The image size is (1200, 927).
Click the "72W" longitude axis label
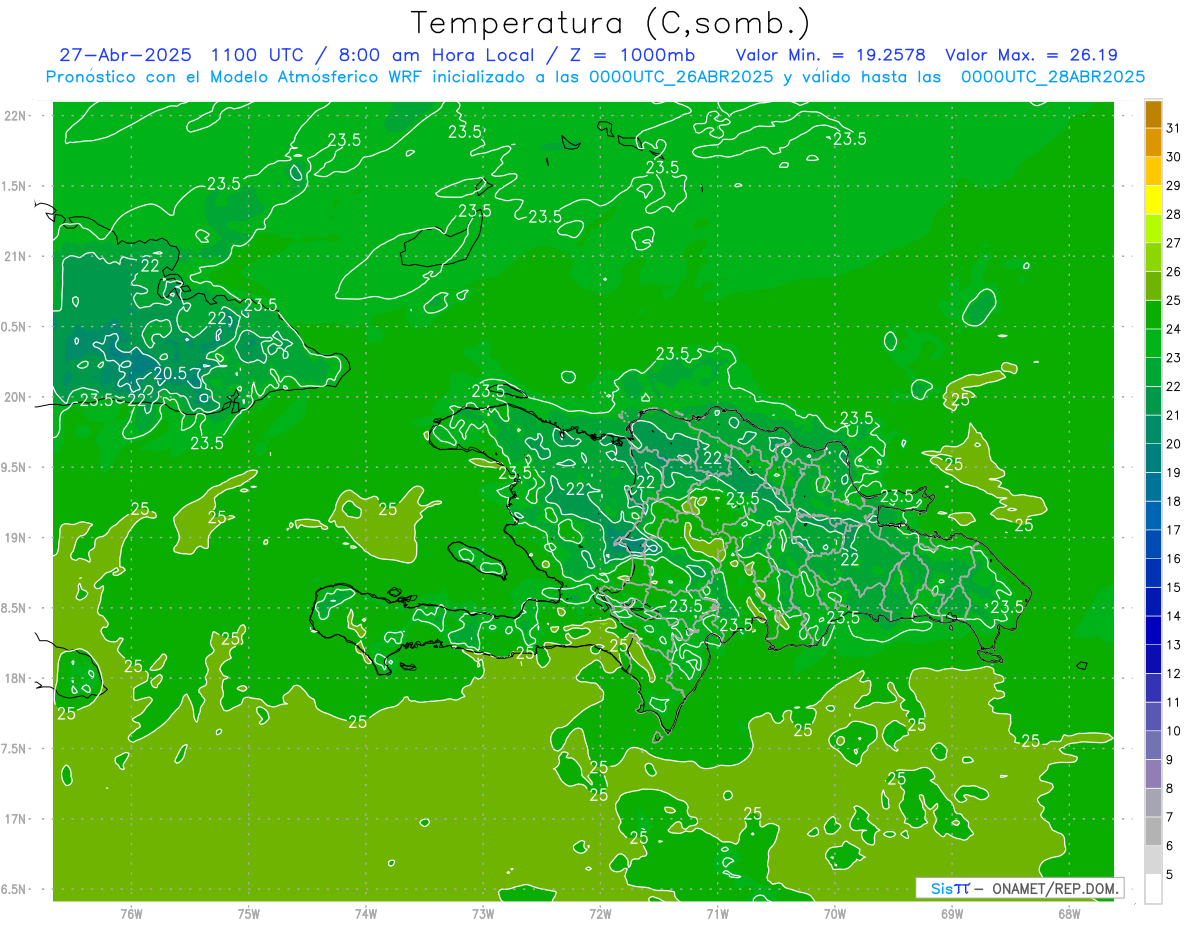pos(600,914)
